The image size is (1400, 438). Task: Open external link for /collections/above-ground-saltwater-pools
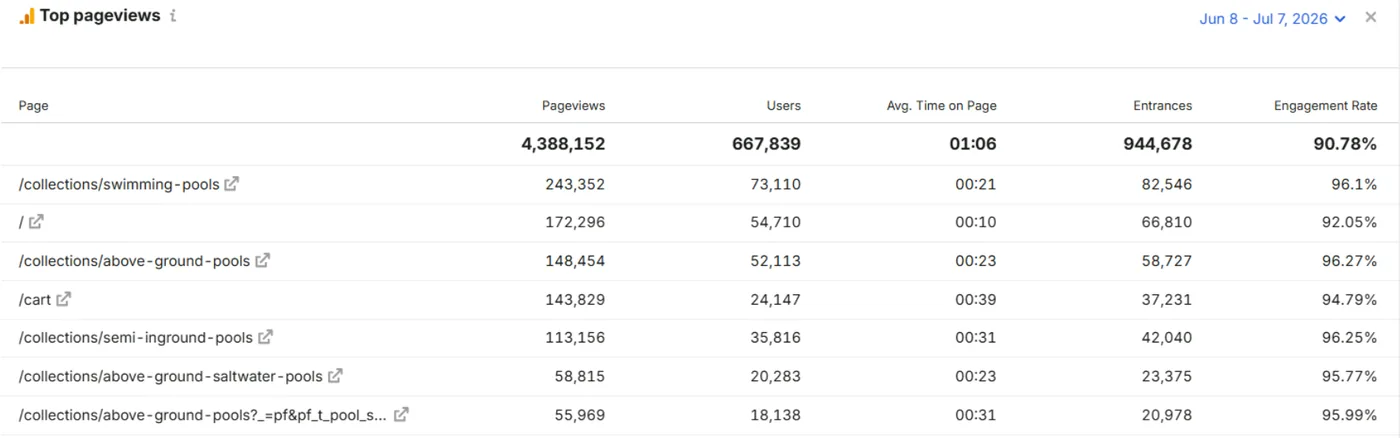point(335,376)
